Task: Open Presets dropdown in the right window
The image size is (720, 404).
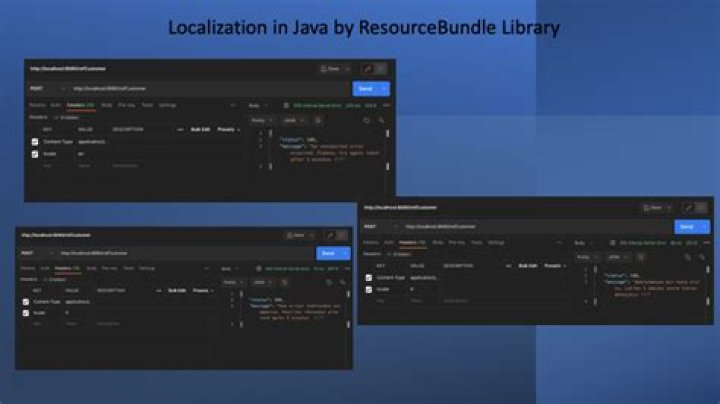Action: (555, 266)
